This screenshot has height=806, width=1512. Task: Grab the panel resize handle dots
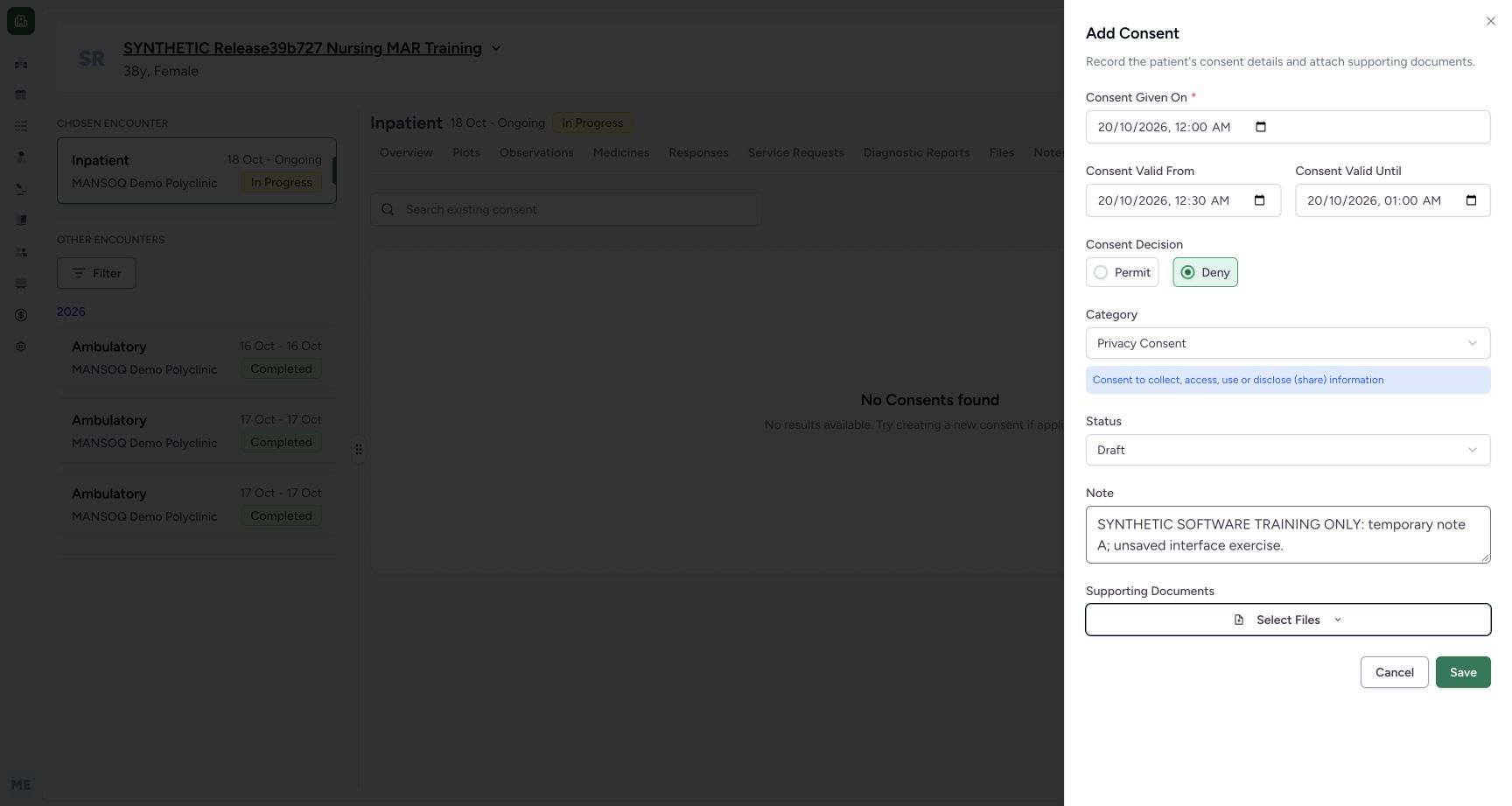pyautogui.click(x=359, y=450)
